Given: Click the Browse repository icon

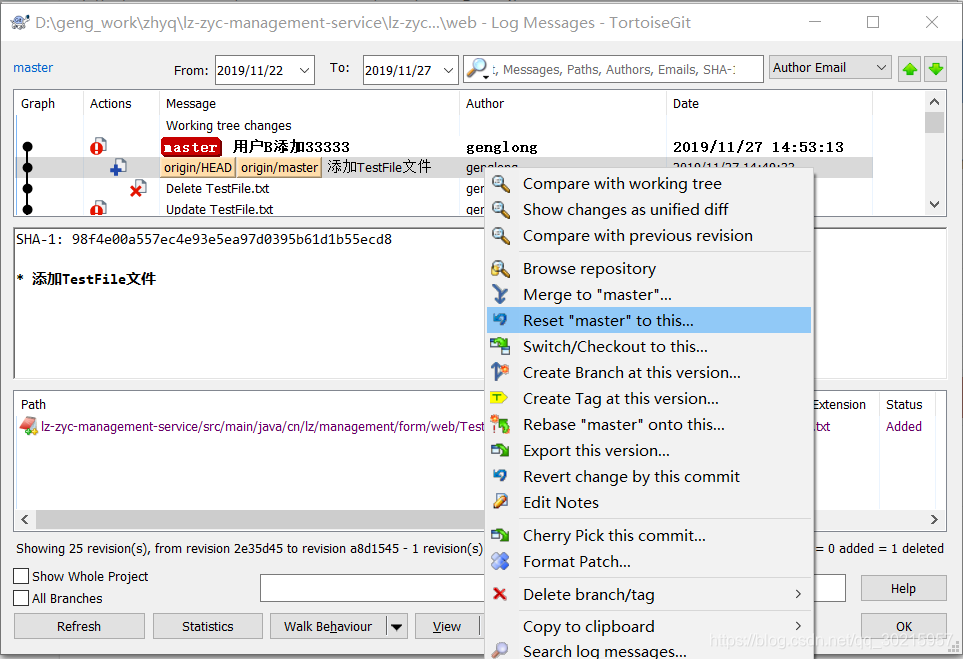Looking at the screenshot, I should click(501, 268).
